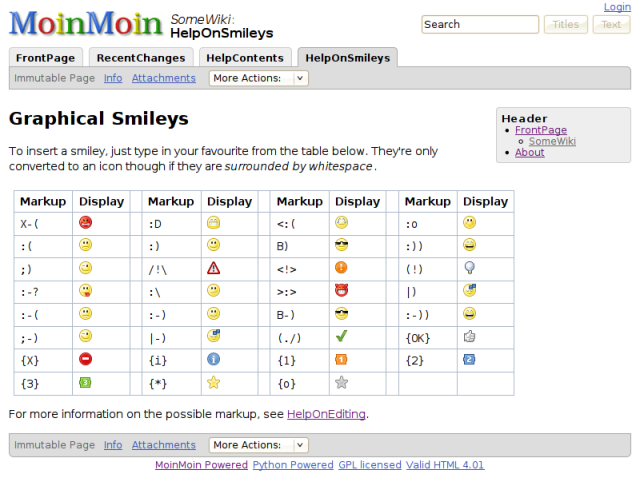Click the Login link
This screenshot has width=640, height=478.
click(x=617, y=7)
